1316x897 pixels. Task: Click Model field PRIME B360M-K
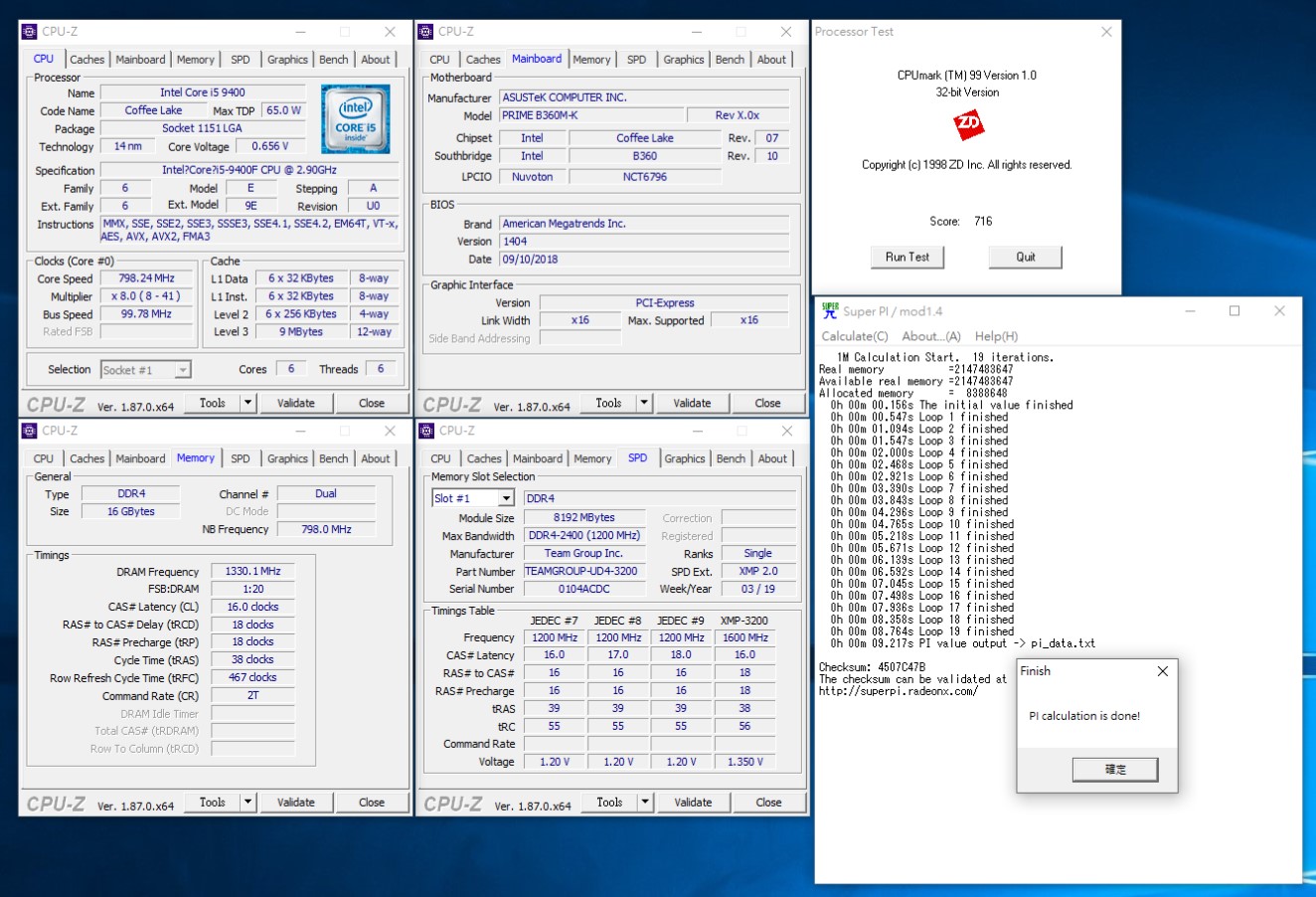pyautogui.click(x=591, y=115)
